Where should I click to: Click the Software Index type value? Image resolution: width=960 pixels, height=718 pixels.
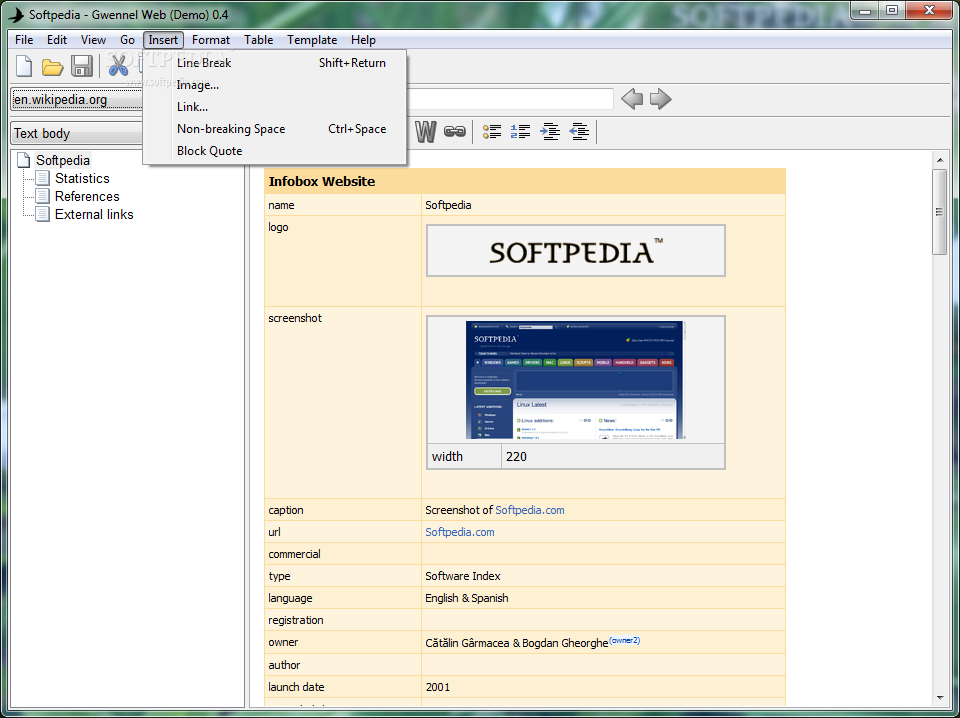click(462, 576)
